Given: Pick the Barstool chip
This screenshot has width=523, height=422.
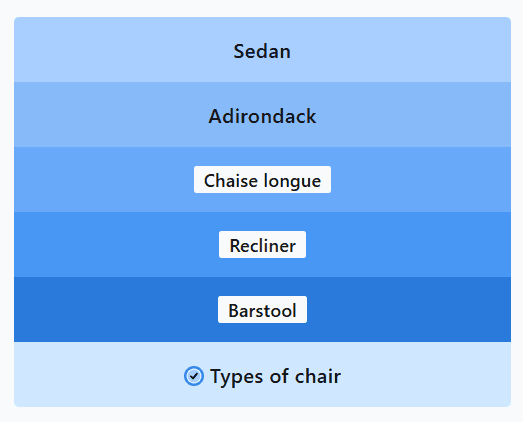Looking at the screenshot, I should click(x=263, y=309).
